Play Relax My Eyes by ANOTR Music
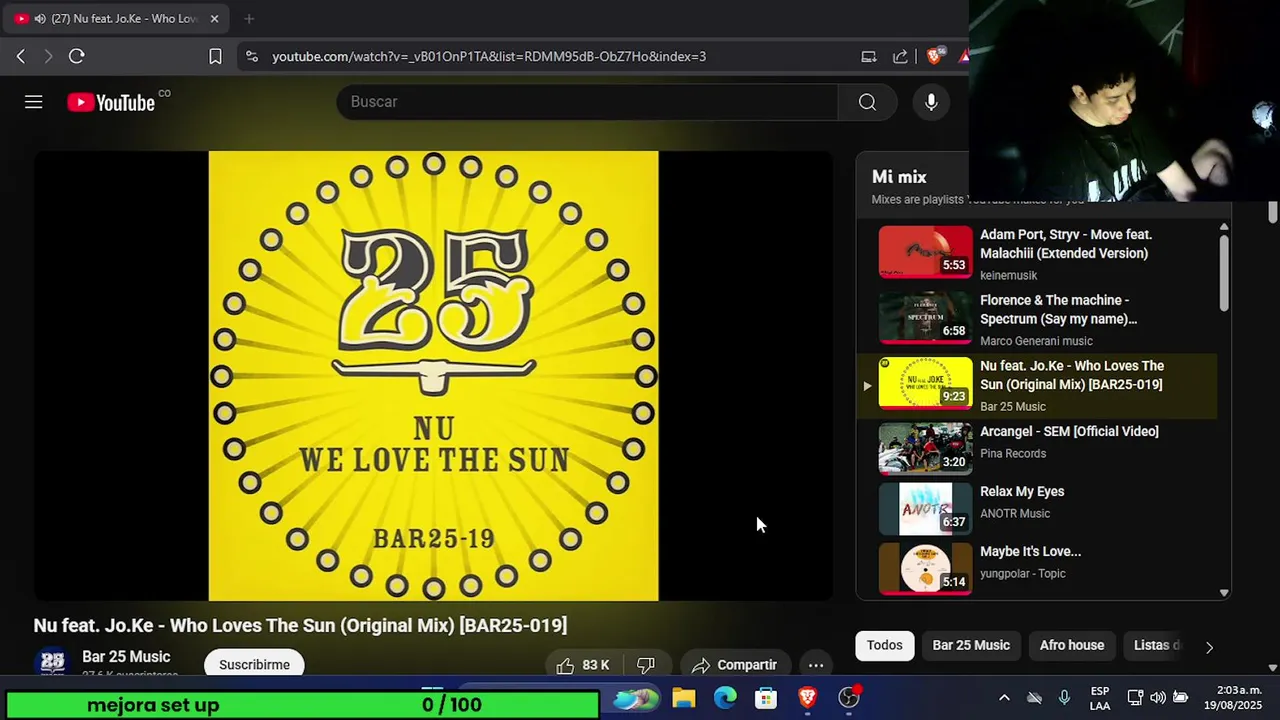Screen dimensions: 1280x720 tap(1022, 491)
